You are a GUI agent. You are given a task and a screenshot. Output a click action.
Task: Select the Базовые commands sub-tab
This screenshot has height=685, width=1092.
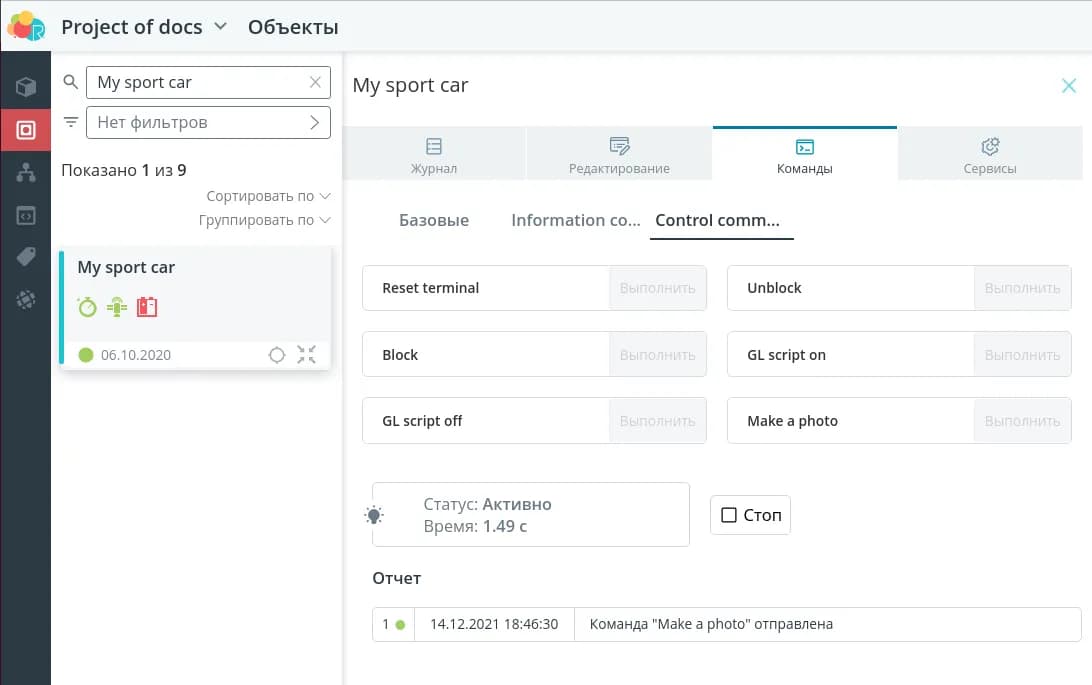[x=434, y=220]
